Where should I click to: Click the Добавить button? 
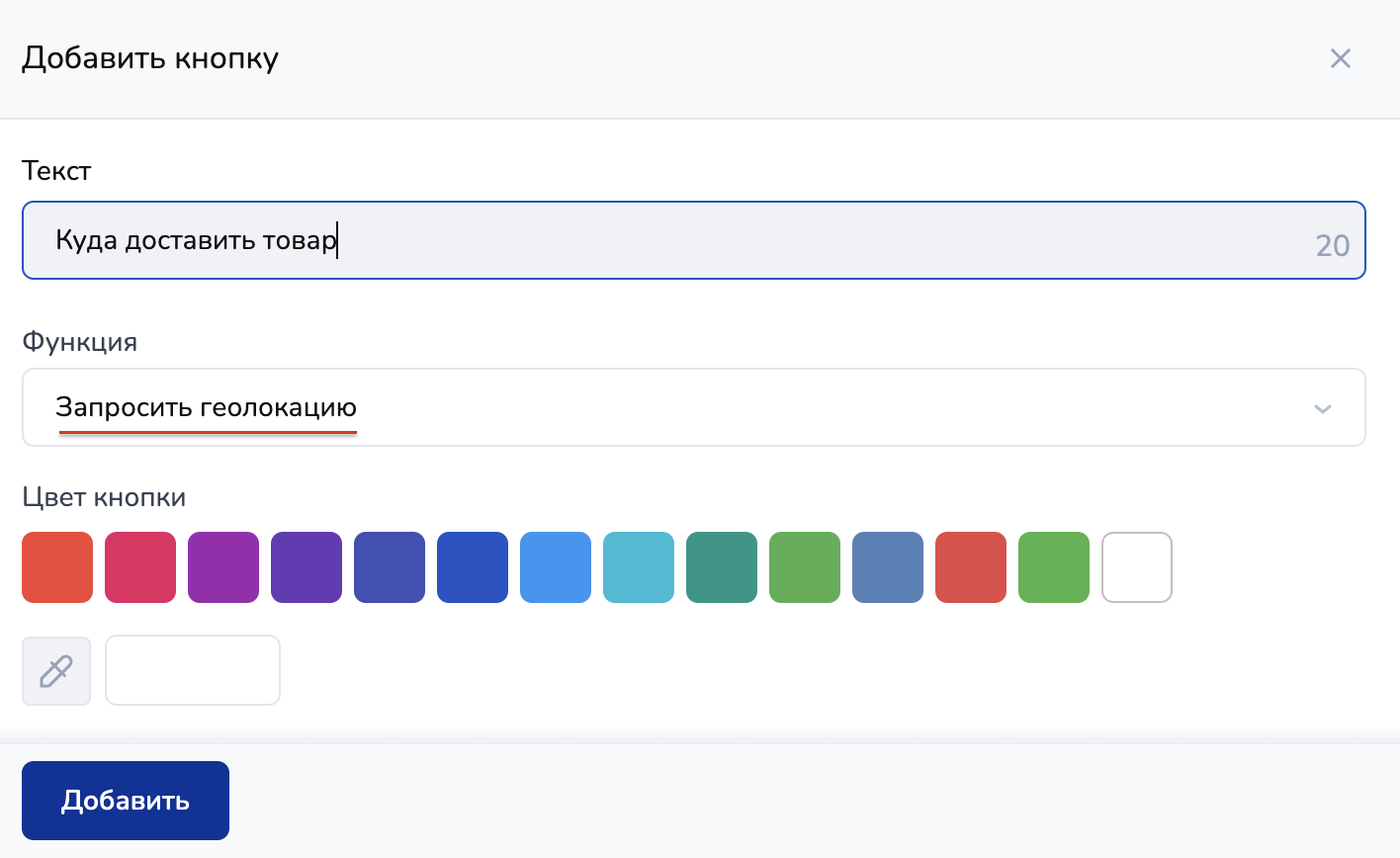[x=126, y=801]
